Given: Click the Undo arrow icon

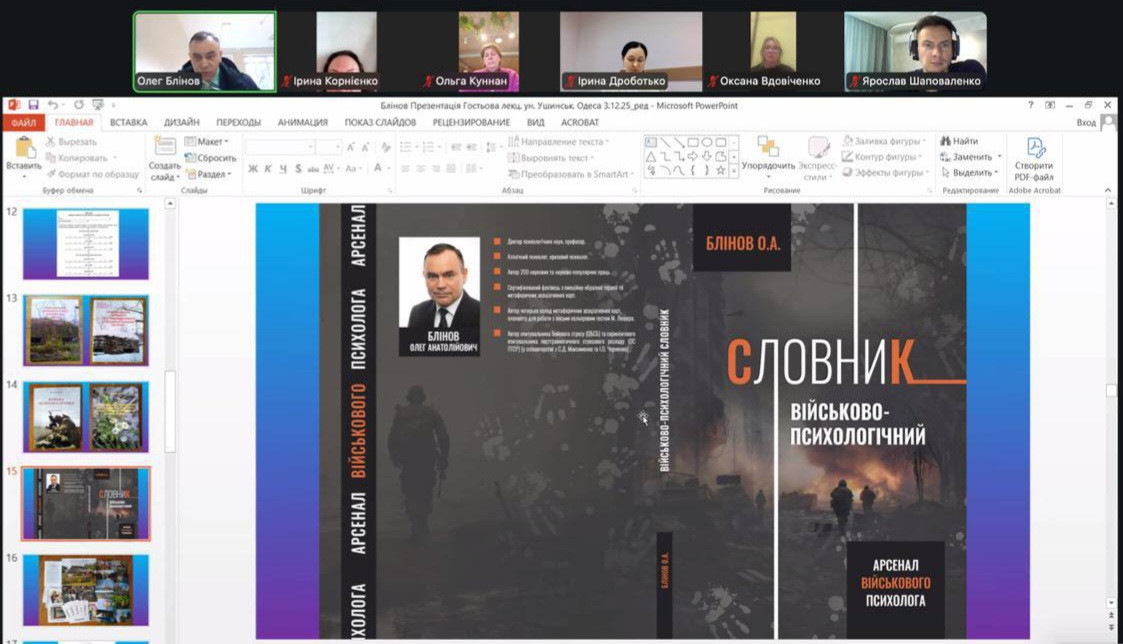Looking at the screenshot, I should coord(52,105).
